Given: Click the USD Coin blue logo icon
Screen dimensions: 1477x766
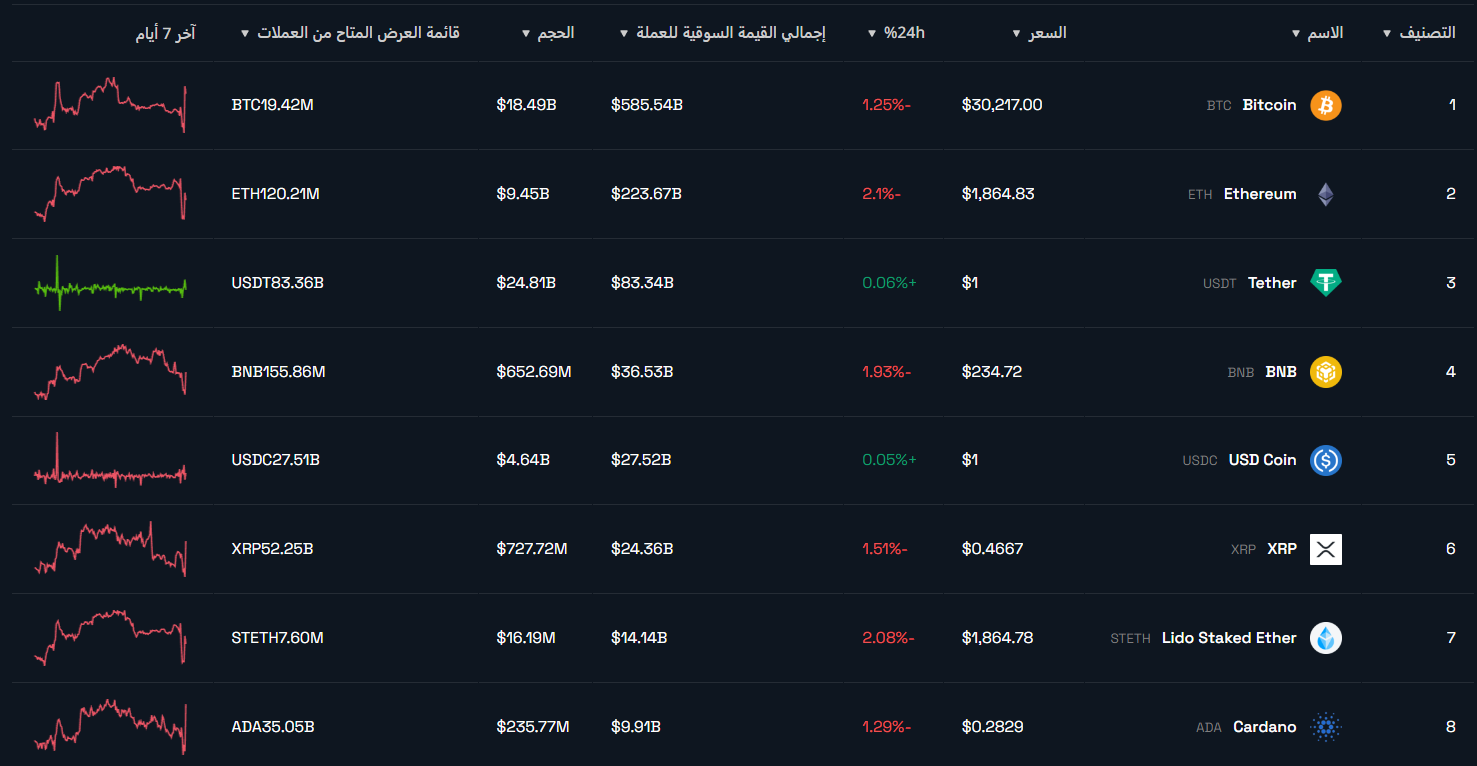Looking at the screenshot, I should click(1325, 460).
